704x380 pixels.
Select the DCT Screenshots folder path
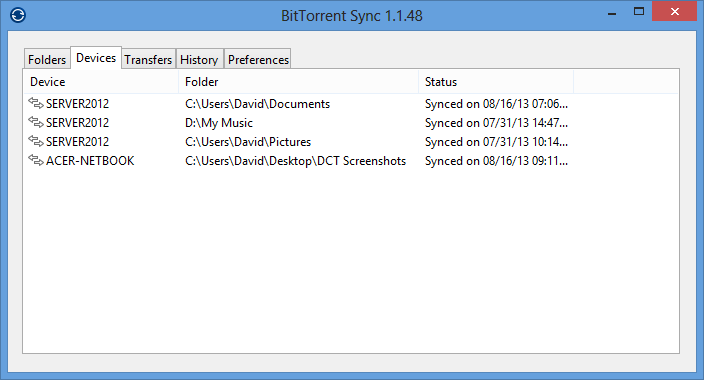pos(295,161)
